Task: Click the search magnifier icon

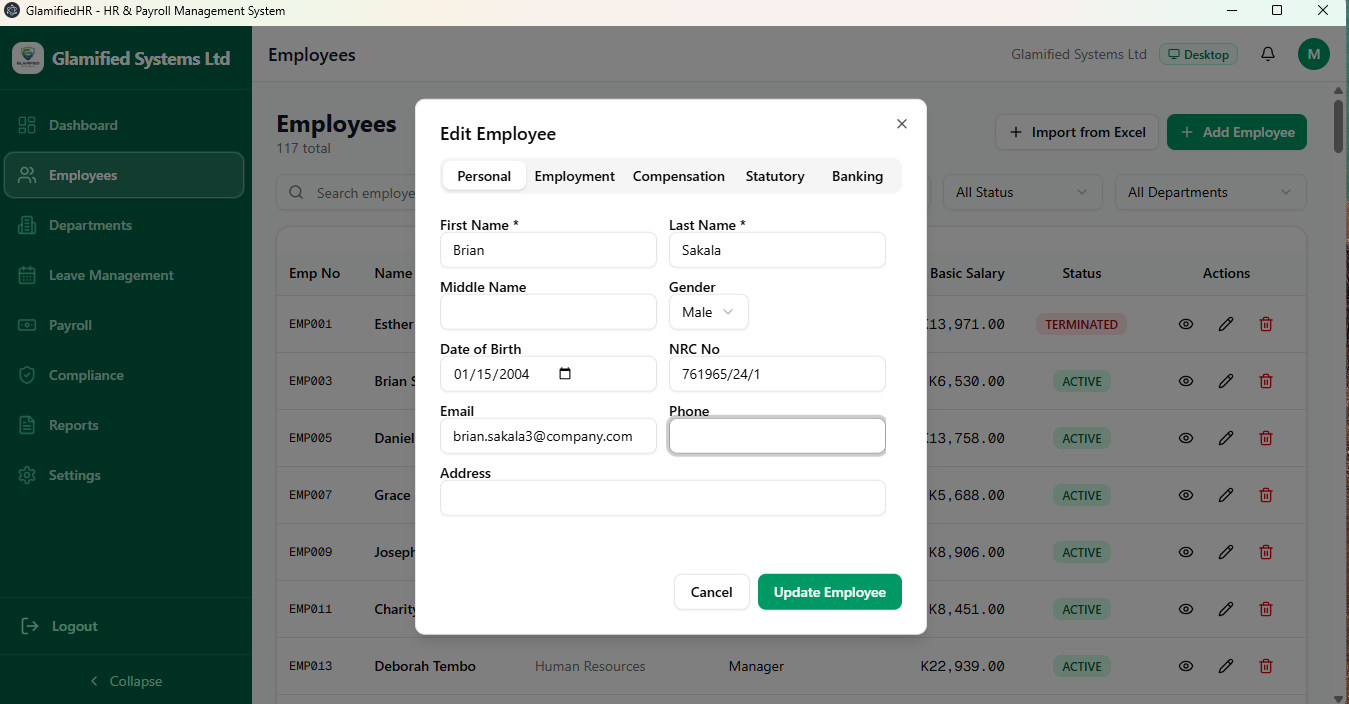Action: [296, 192]
